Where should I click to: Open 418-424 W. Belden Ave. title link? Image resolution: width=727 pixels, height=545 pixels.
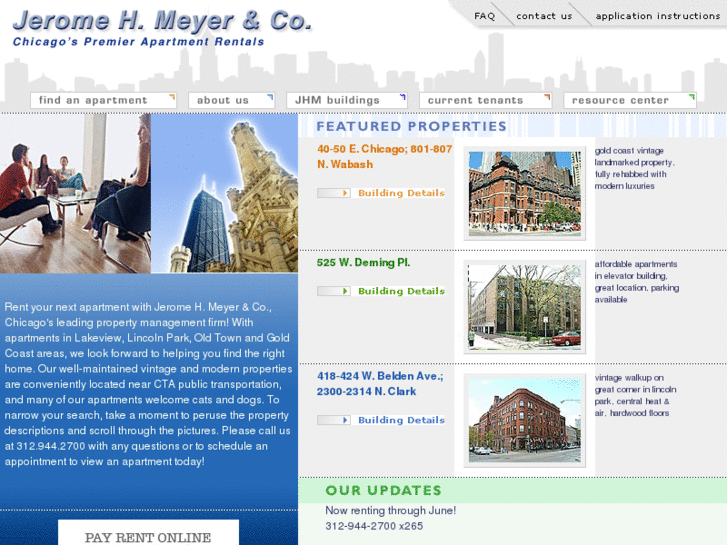(380, 384)
